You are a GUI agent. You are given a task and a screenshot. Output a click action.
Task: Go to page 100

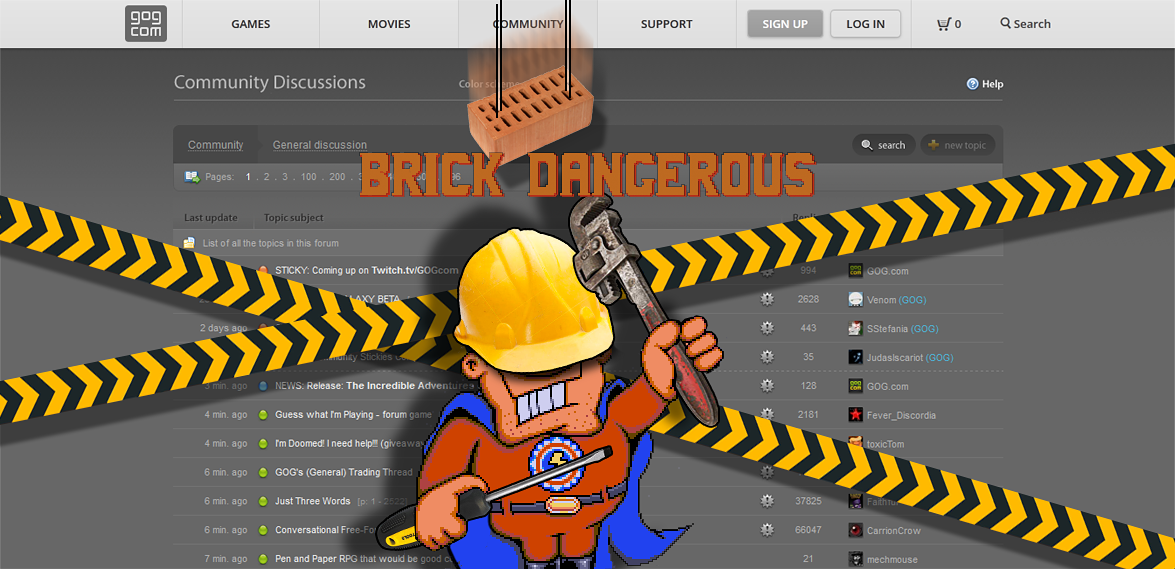click(x=309, y=177)
